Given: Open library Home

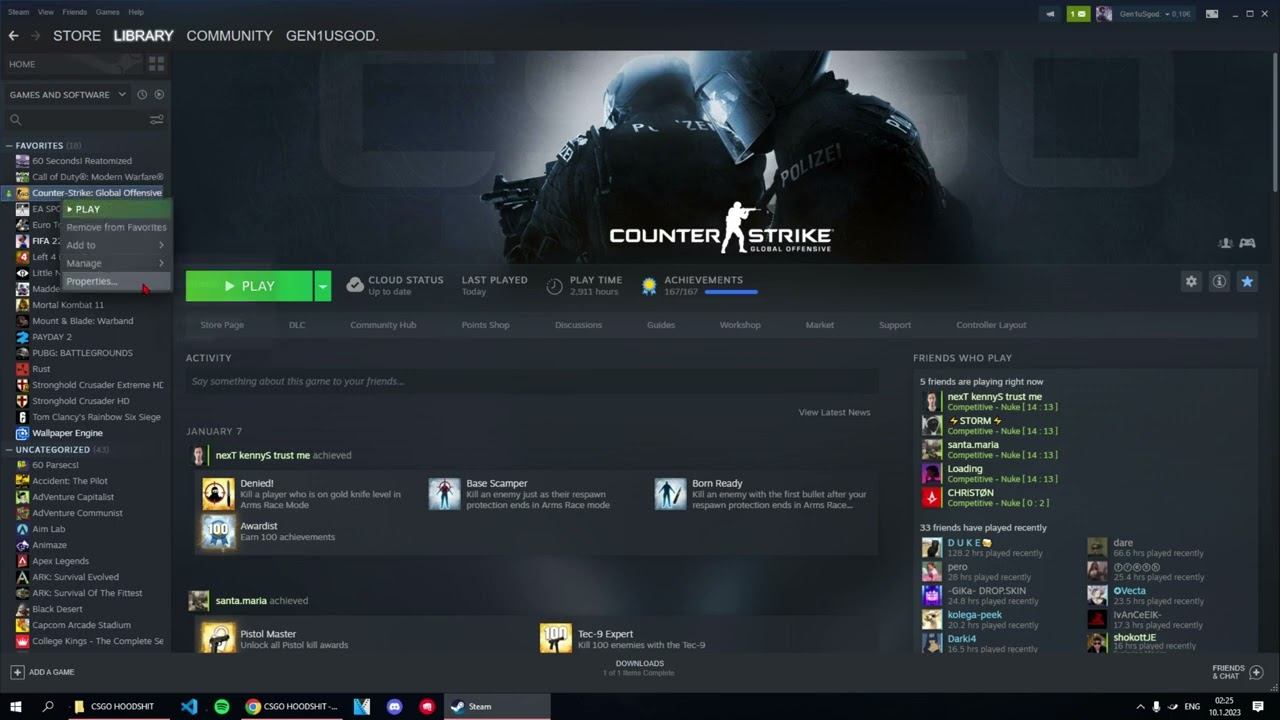Looking at the screenshot, I should [22, 64].
